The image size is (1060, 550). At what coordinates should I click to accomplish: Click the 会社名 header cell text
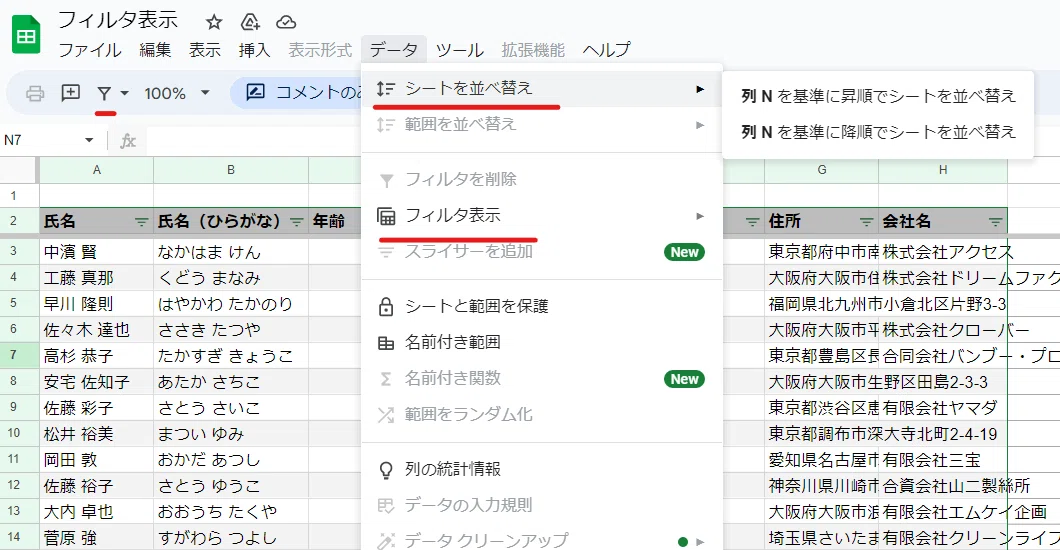tap(907, 222)
